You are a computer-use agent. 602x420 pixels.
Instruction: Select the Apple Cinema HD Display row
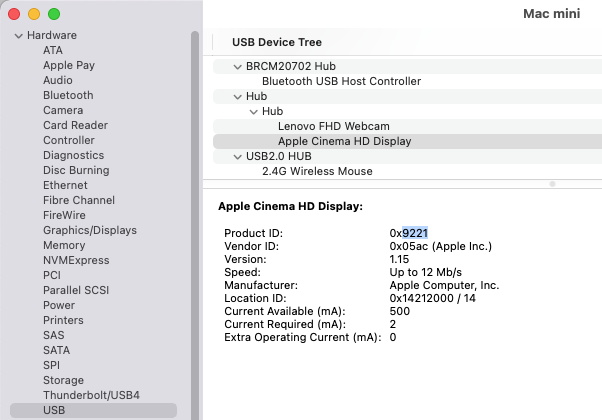tap(407, 141)
